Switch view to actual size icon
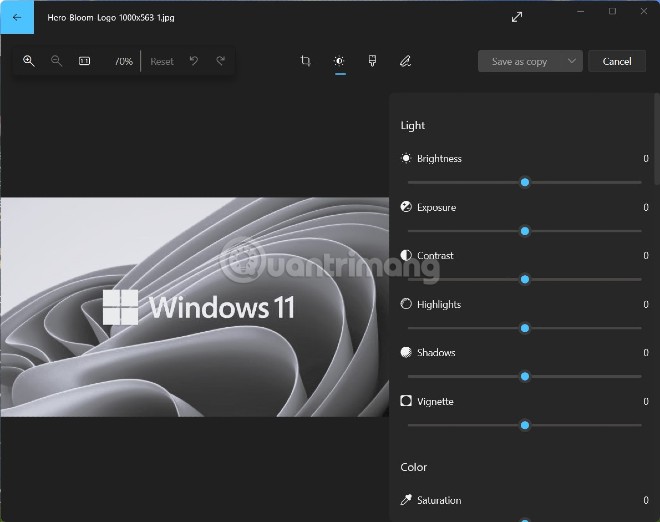The width and height of the screenshot is (660, 522). [x=85, y=61]
